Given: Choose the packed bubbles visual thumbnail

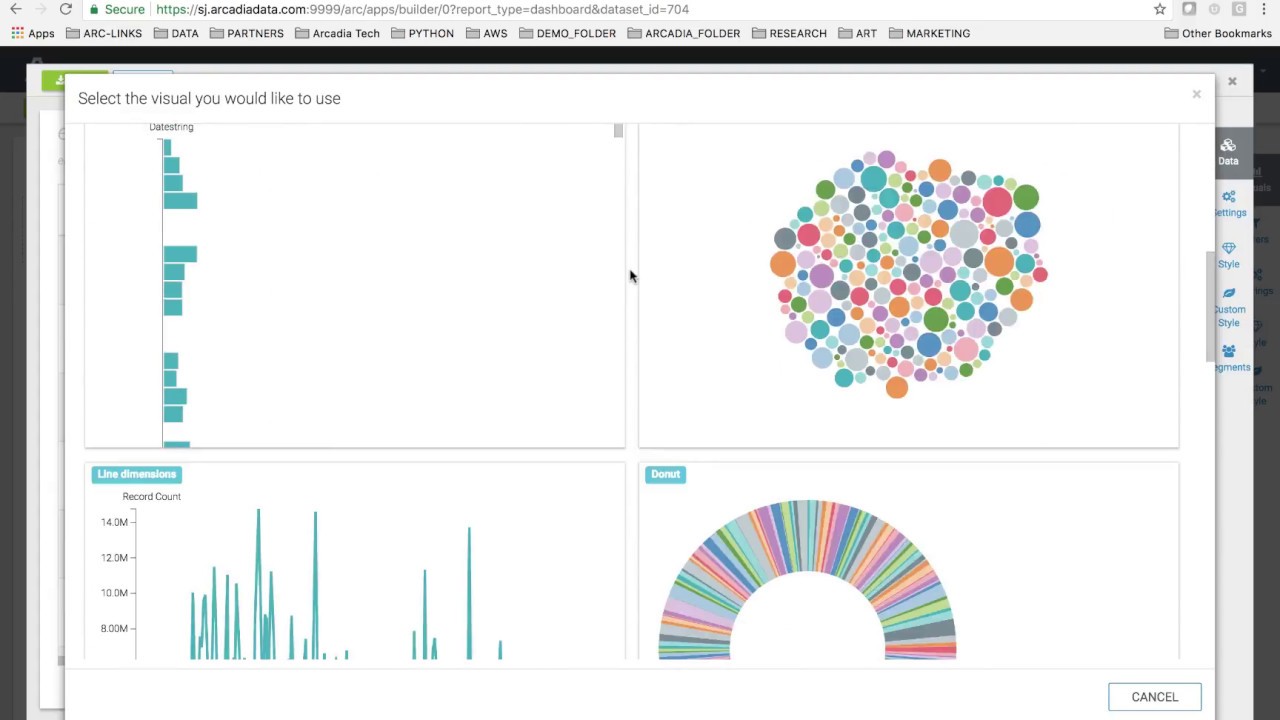Looking at the screenshot, I should pyautogui.click(x=908, y=286).
